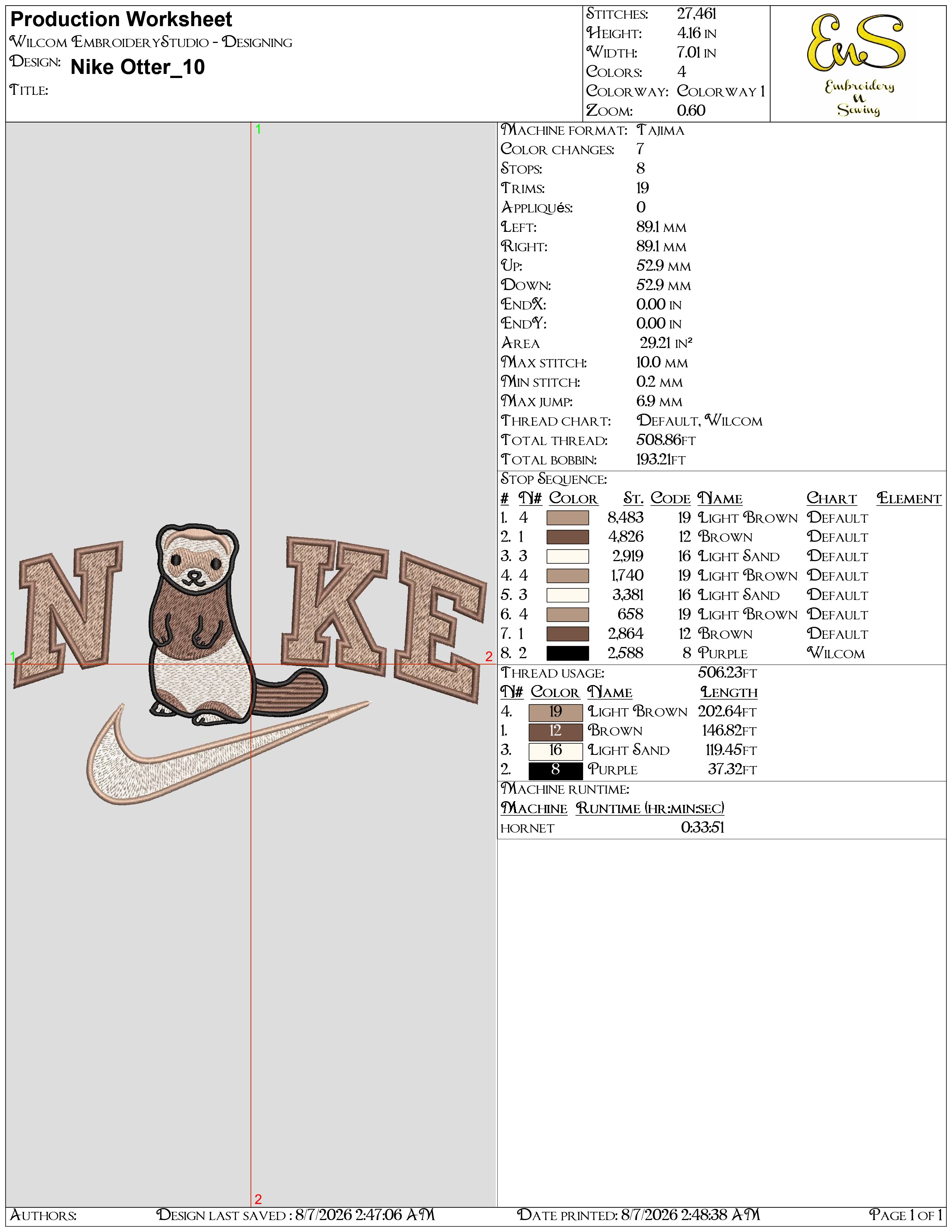
Task: Select the Light Brown length "202.64FT"
Action: click(727, 712)
